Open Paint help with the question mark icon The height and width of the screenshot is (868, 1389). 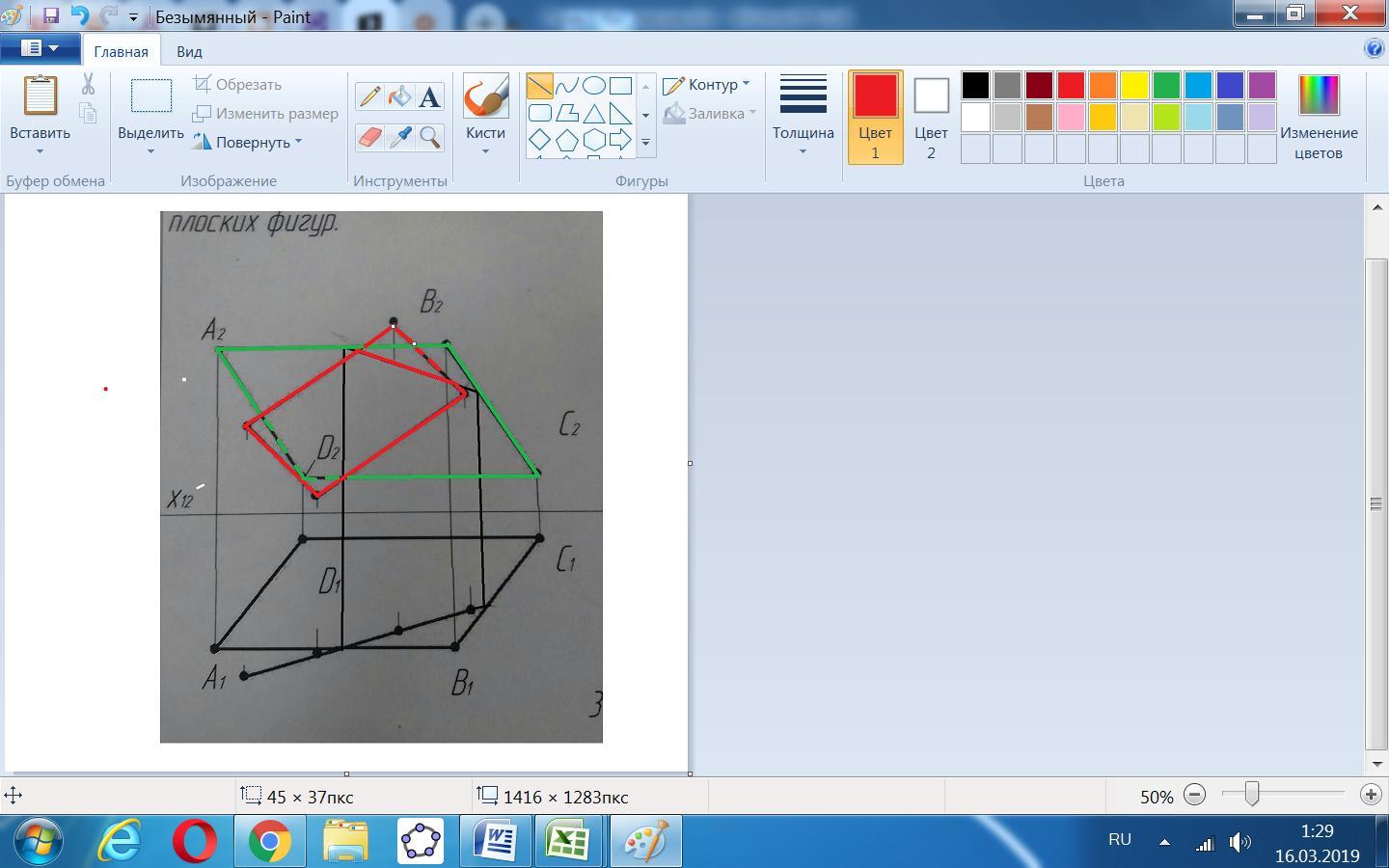click(1374, 49)
